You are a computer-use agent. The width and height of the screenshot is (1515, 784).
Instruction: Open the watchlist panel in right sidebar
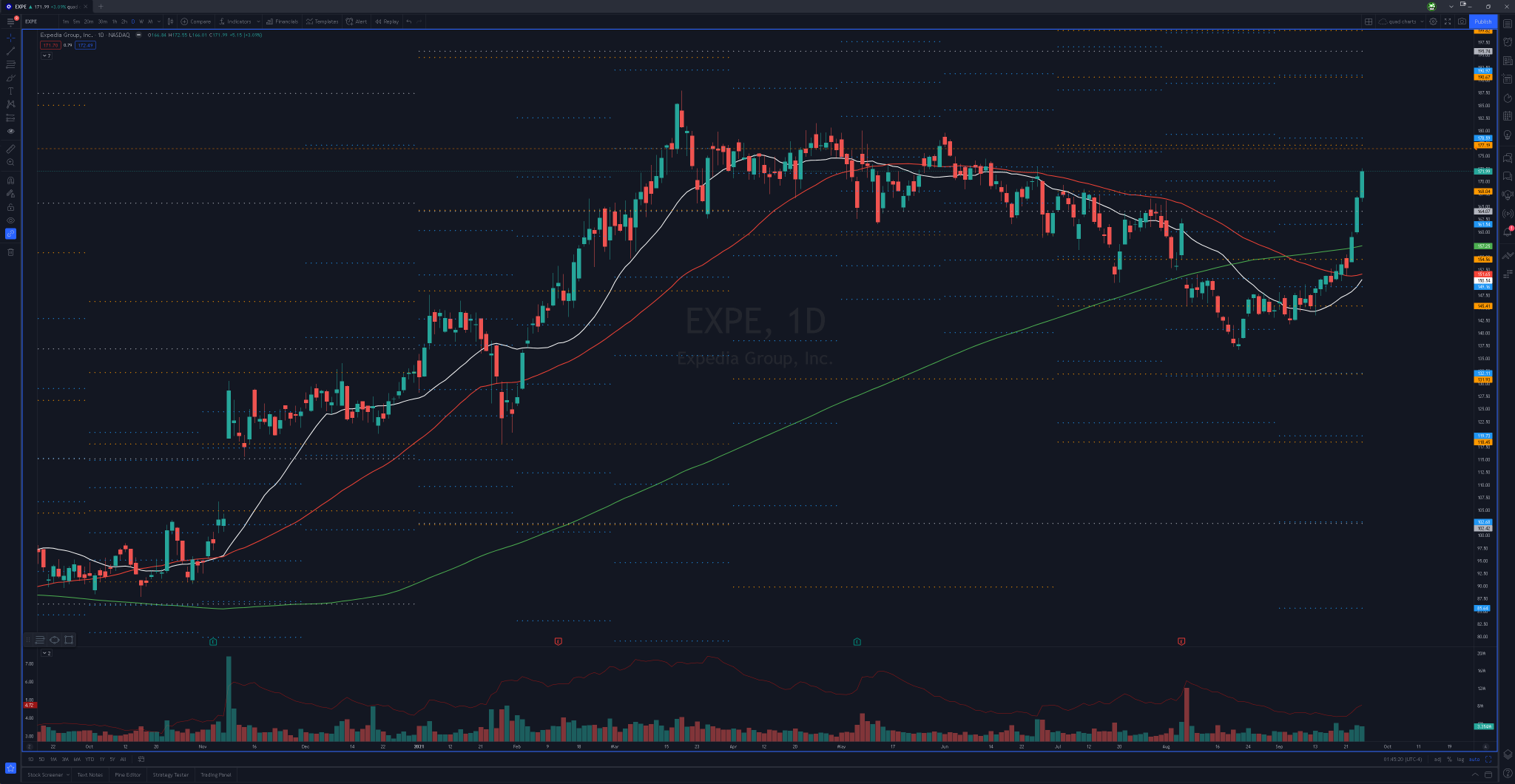point(1508,24)
